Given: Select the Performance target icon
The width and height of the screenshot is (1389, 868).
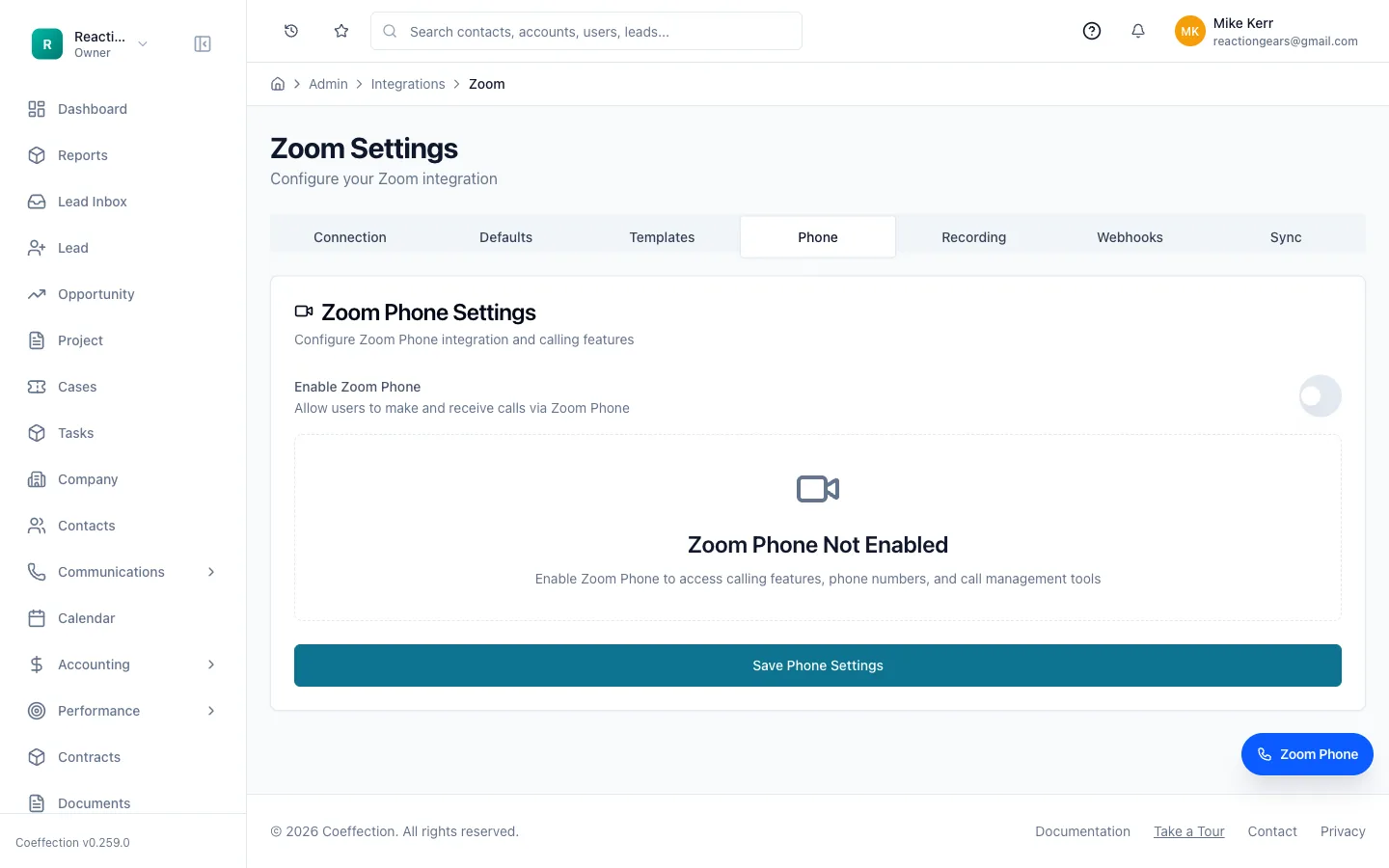Looking at the screenshot, I should tap(37, 711).
